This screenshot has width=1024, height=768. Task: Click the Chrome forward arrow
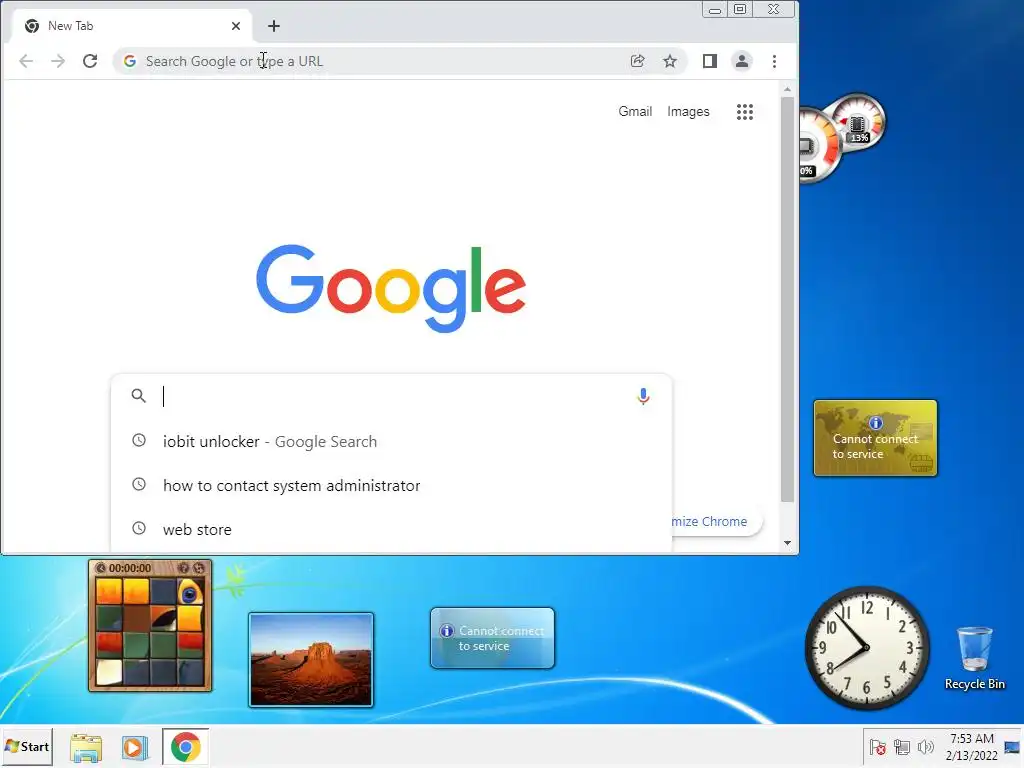point(58,61)
